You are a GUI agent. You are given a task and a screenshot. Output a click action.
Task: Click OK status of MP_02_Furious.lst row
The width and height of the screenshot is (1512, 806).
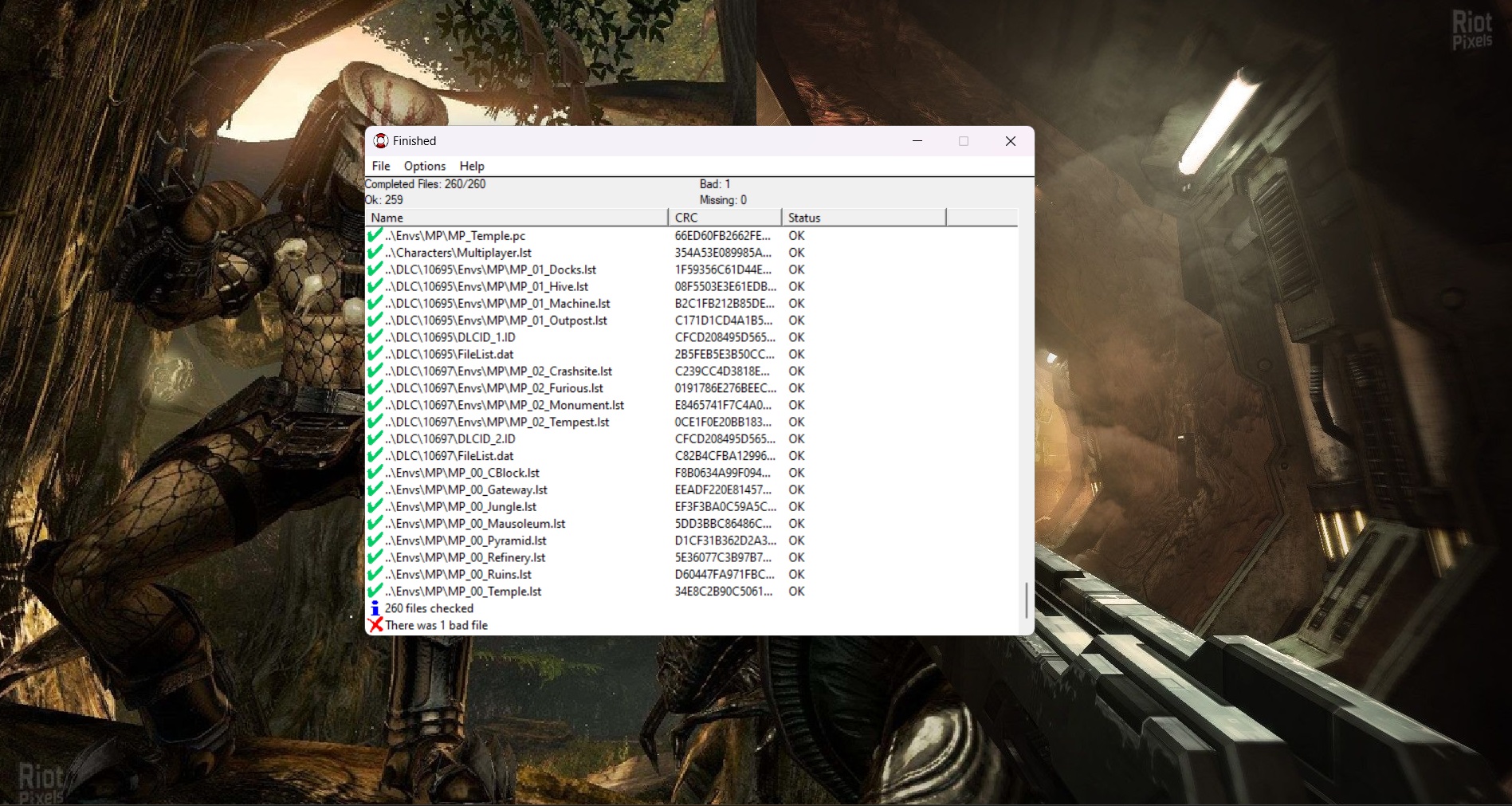[796, 388]
